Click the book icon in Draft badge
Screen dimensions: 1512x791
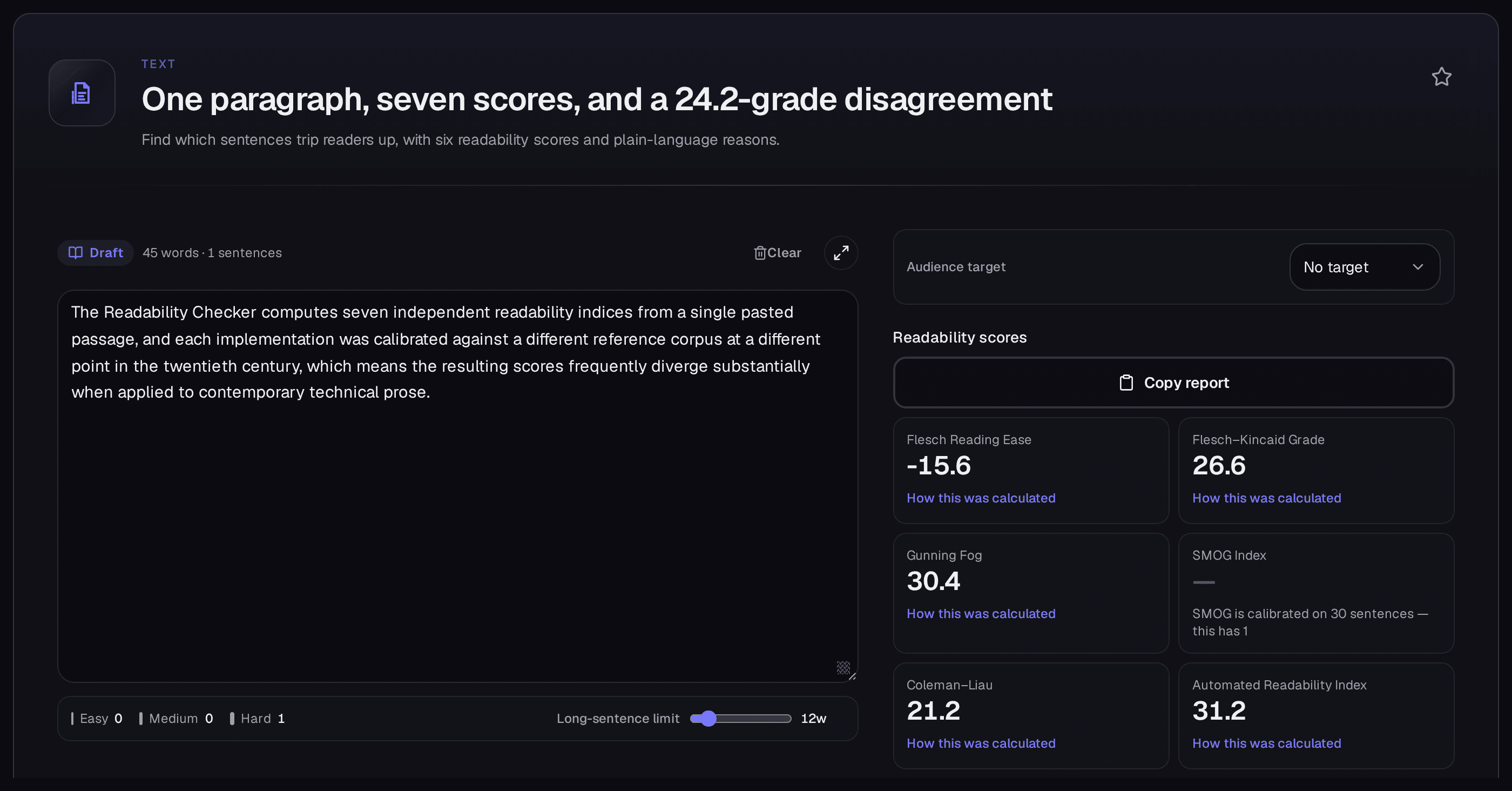click(x=76, y=252)
